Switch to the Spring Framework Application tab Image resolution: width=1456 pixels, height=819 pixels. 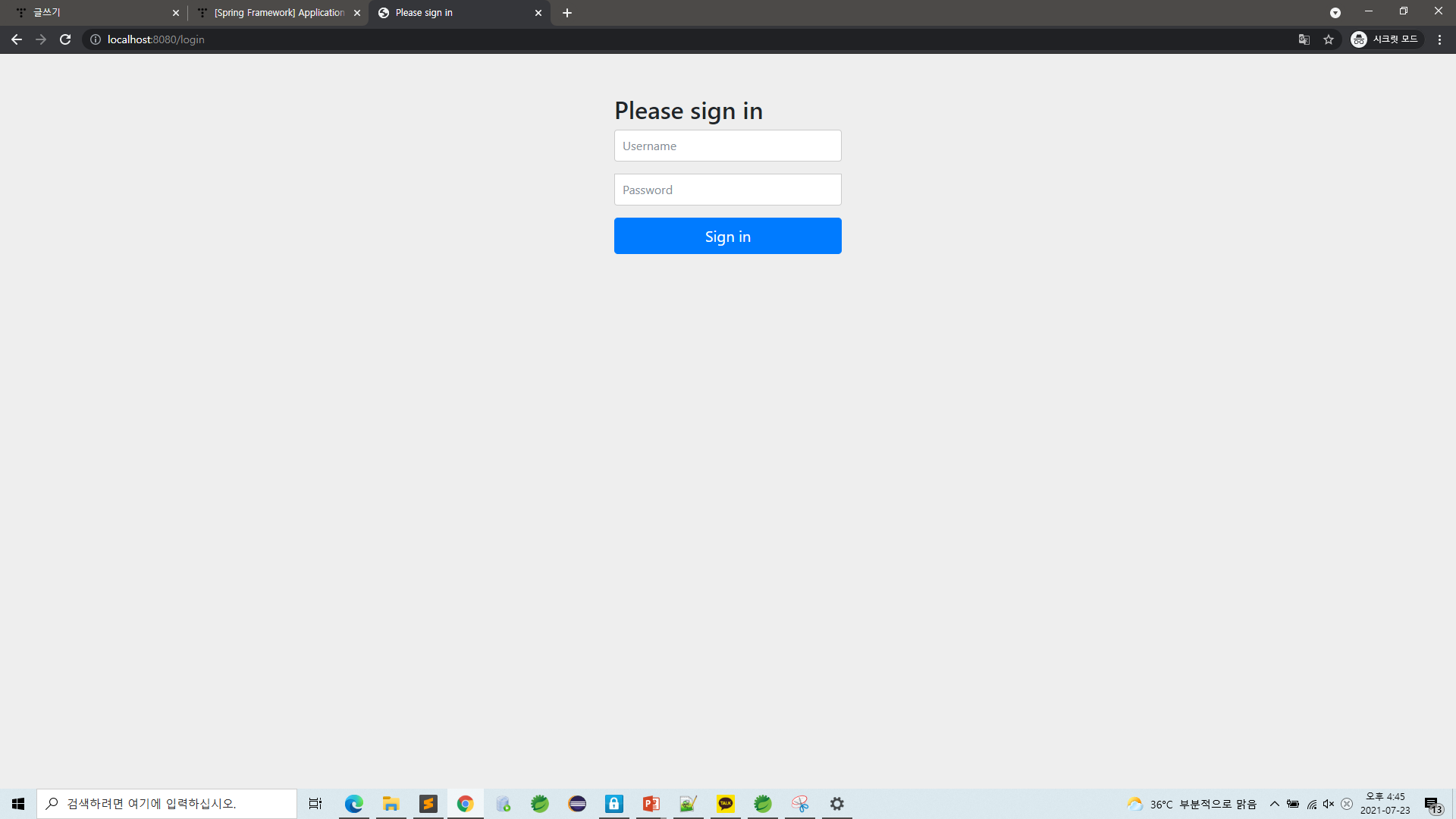click(x=279, y=13)
